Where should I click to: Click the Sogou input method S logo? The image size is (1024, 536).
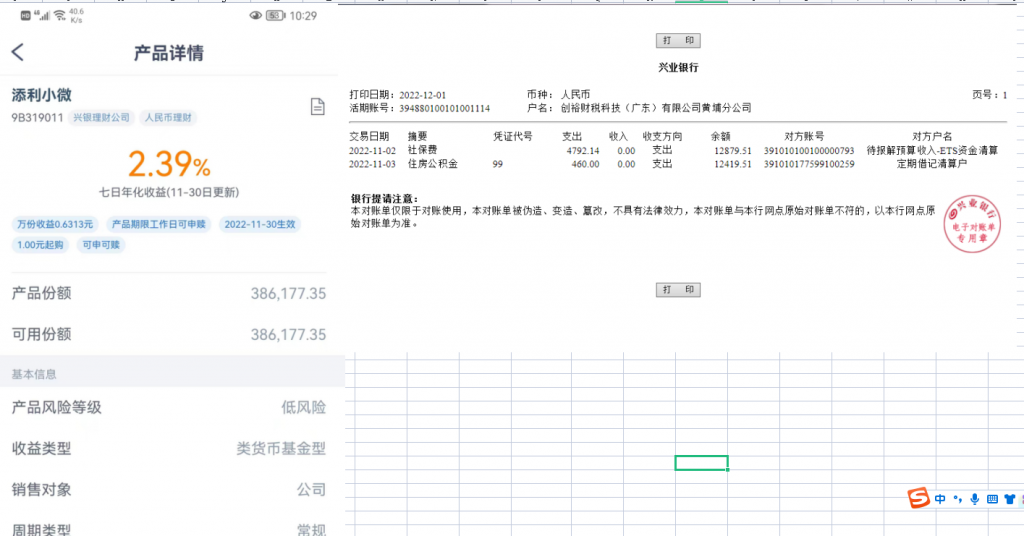[x=918, y=498]
